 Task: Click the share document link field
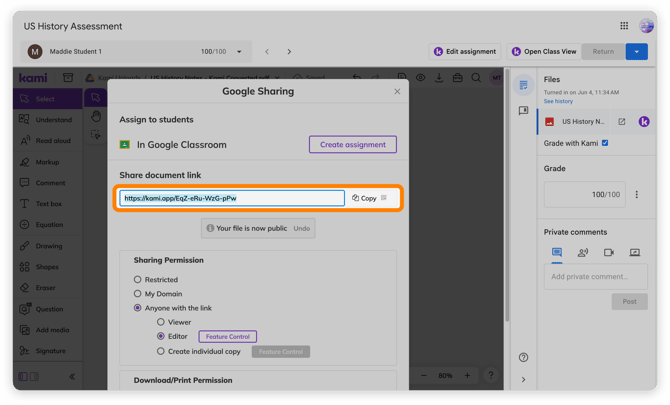(232, 198)
